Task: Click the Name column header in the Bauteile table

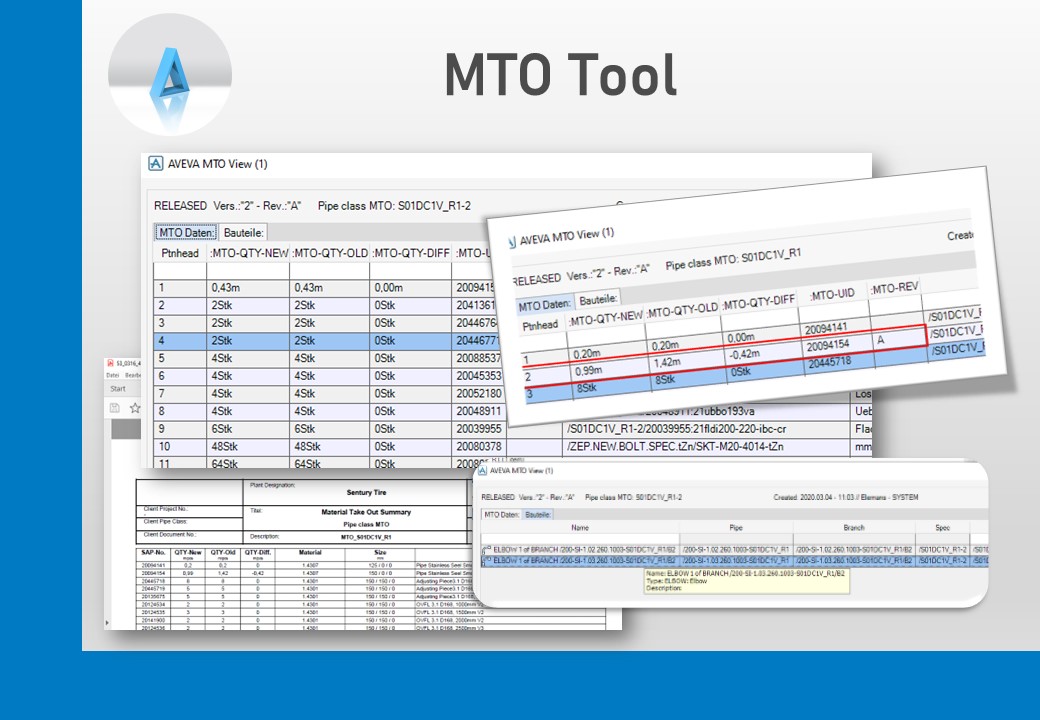Action: point(579,527)
